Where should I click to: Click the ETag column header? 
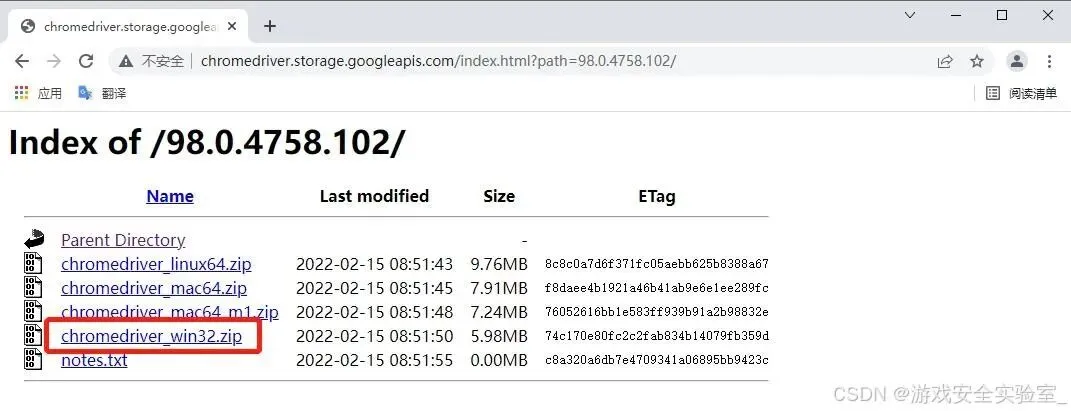coord(656,197)
